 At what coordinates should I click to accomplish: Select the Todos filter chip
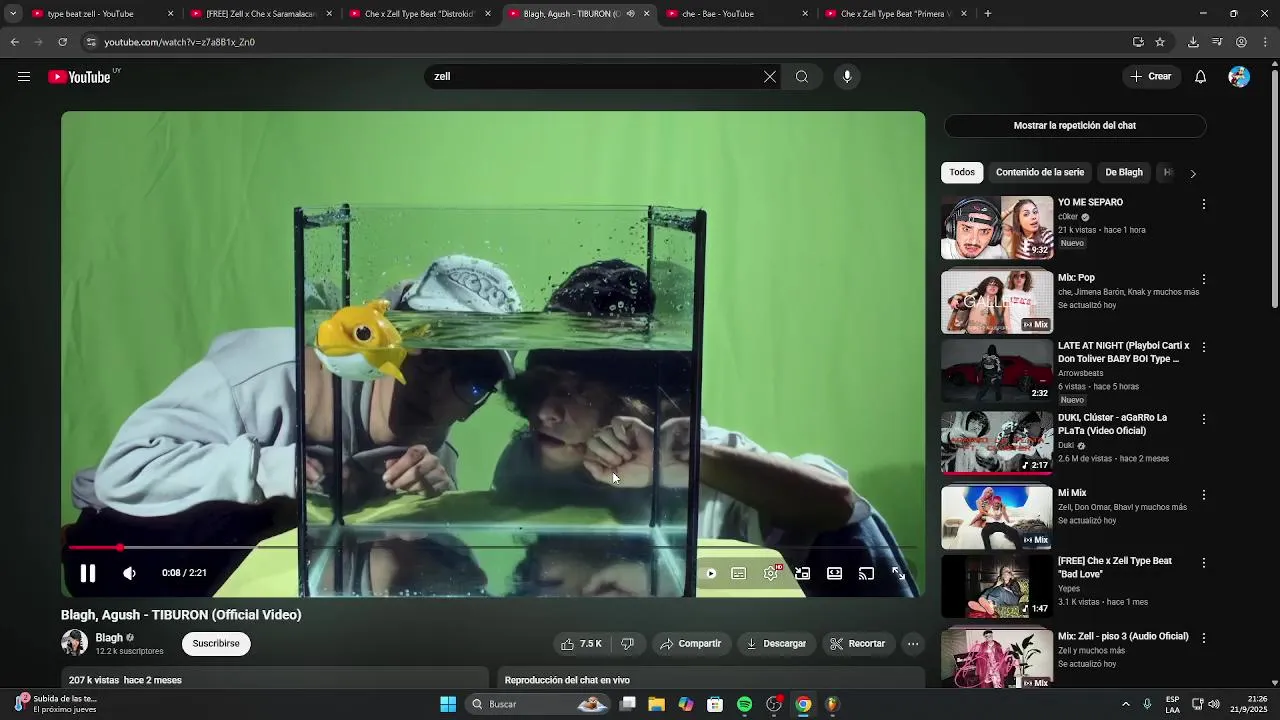pos(962,173)
